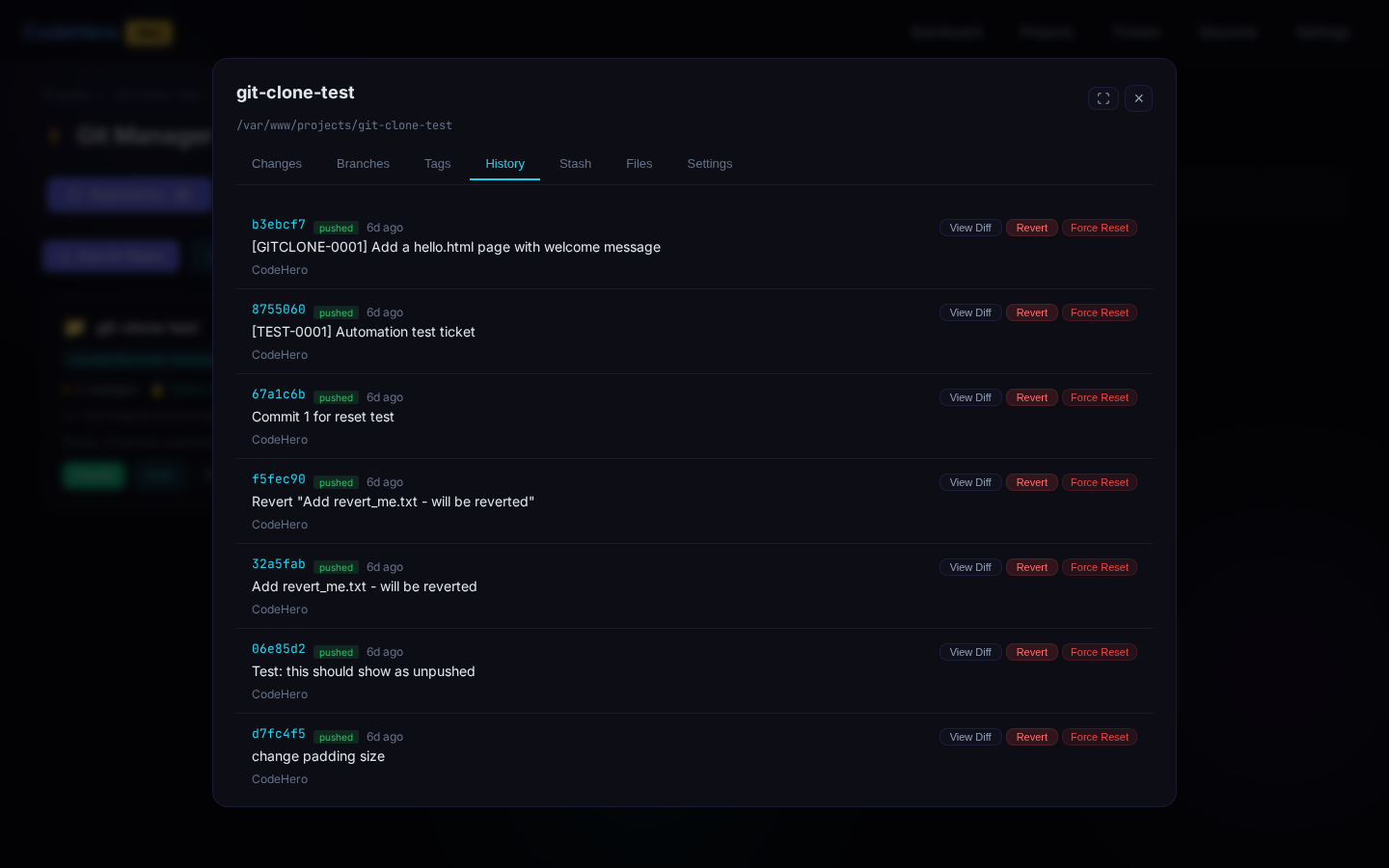
Task: Open Dashboard from the top navigation
Action: tap(947, 32)
